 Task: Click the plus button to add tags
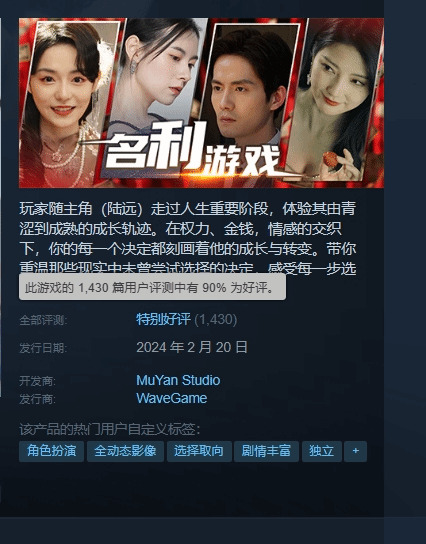click(x=355, y=451)
